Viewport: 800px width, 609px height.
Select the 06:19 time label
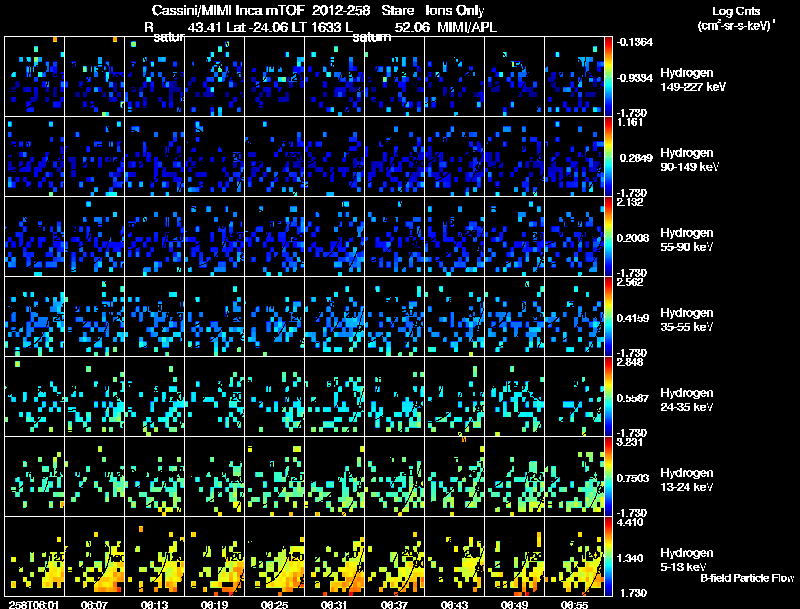coord(215,605)
